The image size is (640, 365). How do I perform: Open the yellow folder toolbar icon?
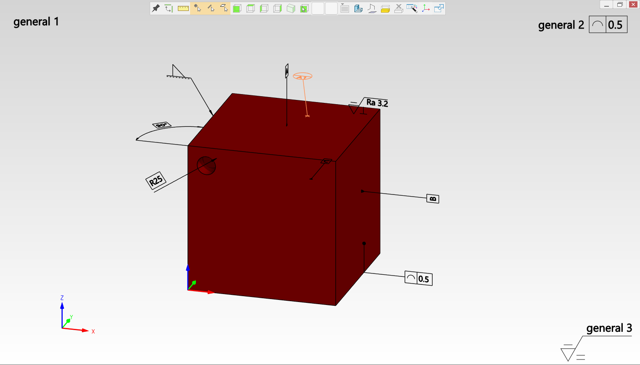point(385,9)
